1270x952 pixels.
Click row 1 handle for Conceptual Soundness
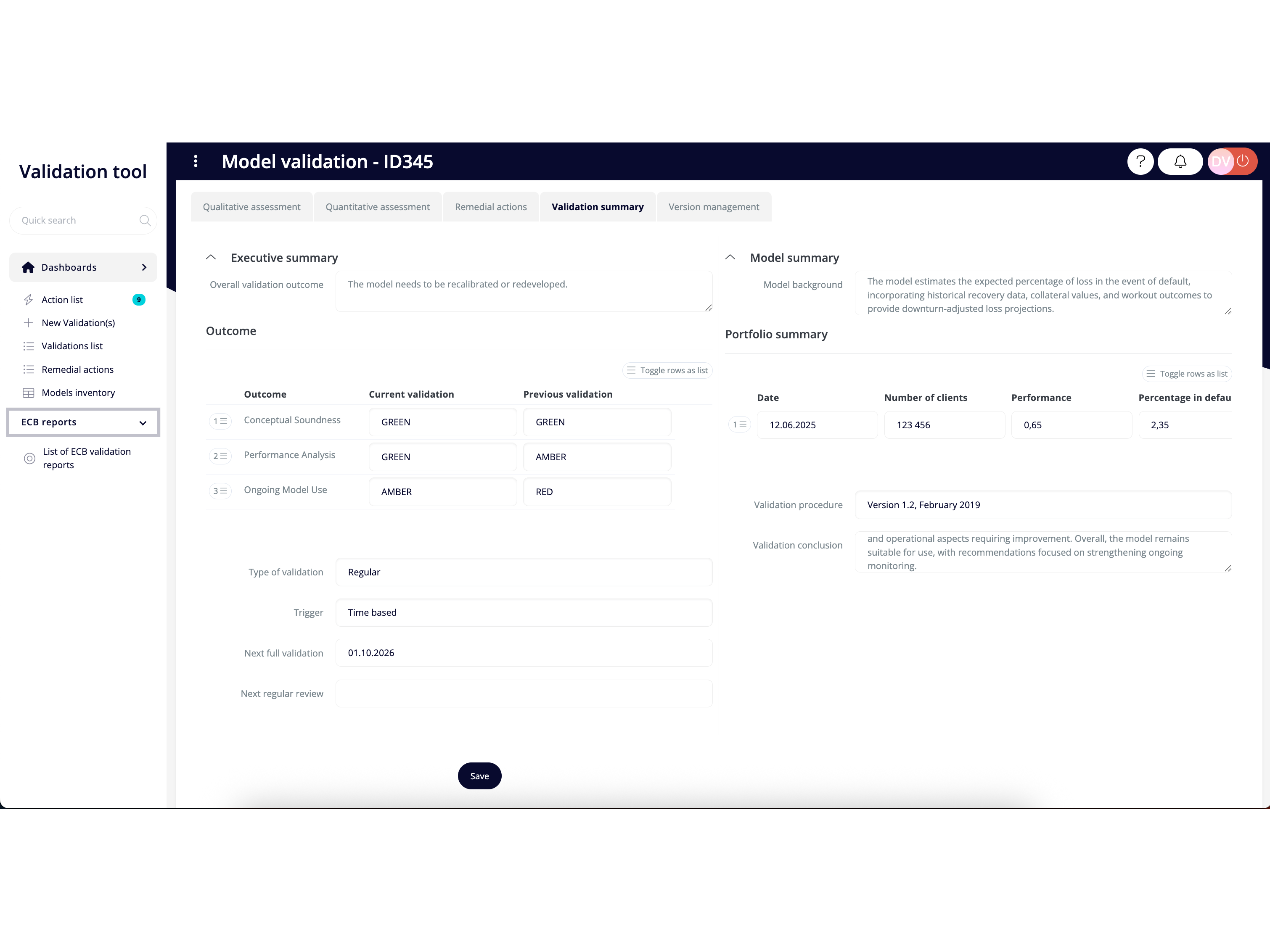[220, 421]
